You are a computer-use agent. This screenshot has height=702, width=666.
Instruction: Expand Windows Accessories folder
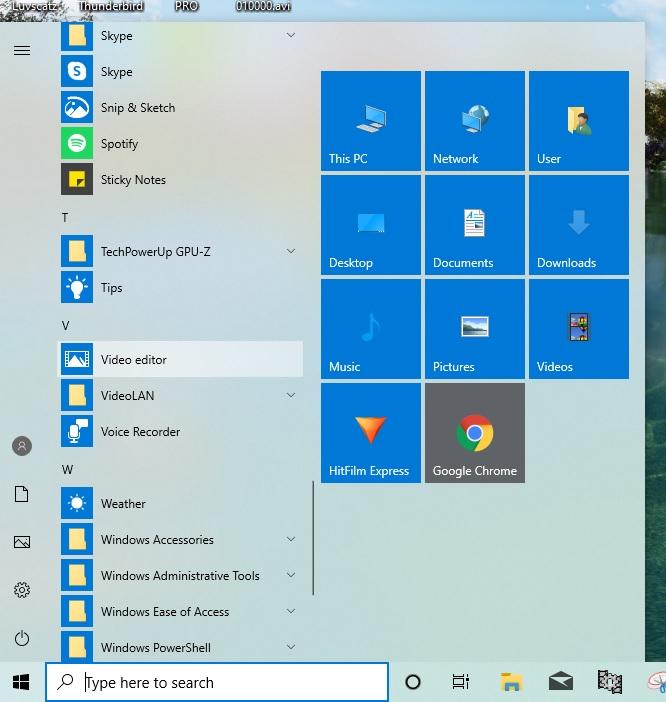291,539
